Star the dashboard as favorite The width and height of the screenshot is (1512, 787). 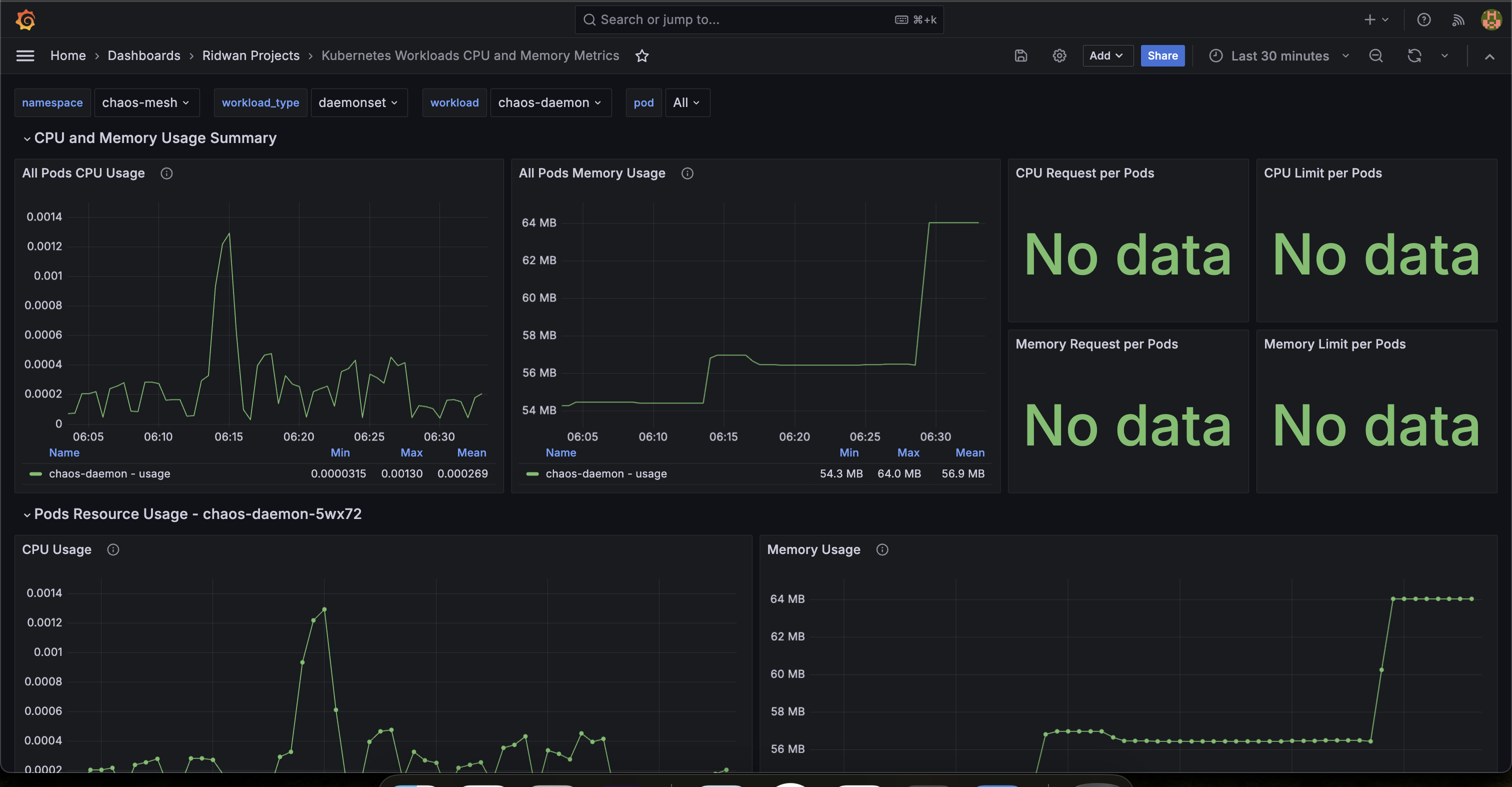642,56
